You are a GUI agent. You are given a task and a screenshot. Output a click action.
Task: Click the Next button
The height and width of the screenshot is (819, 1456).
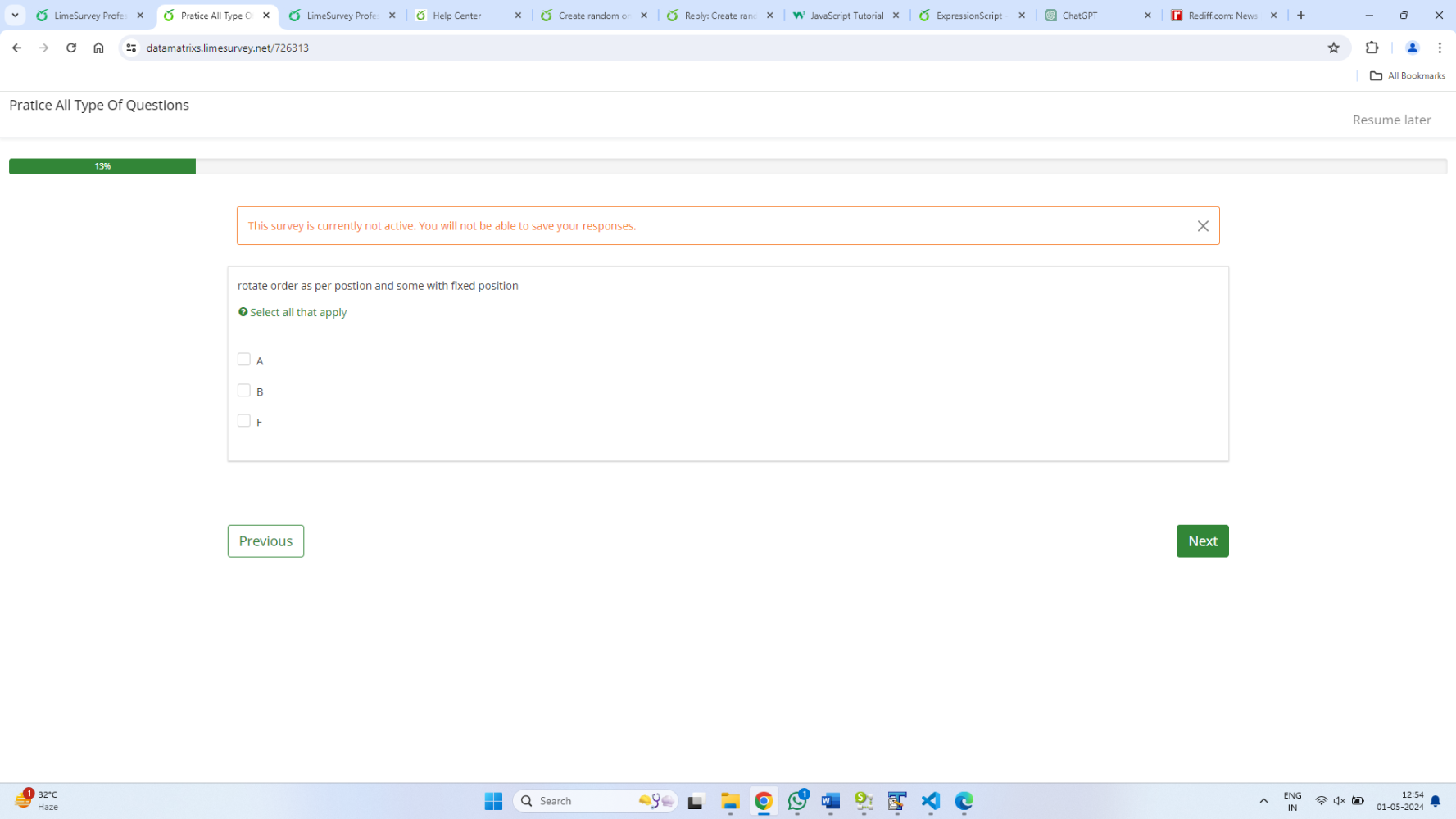click(1202, 541)
